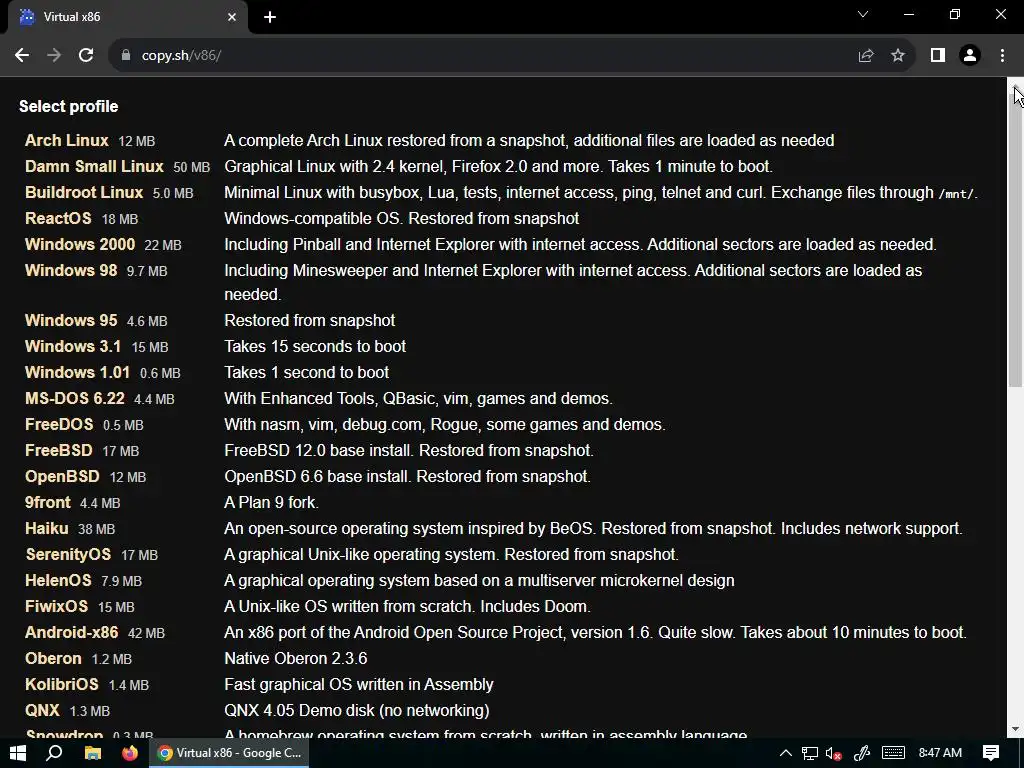Click the 'Select profile' heading
Image resolution: width=1024 pixels, height=768 pixels.
(x=69, y=106)
